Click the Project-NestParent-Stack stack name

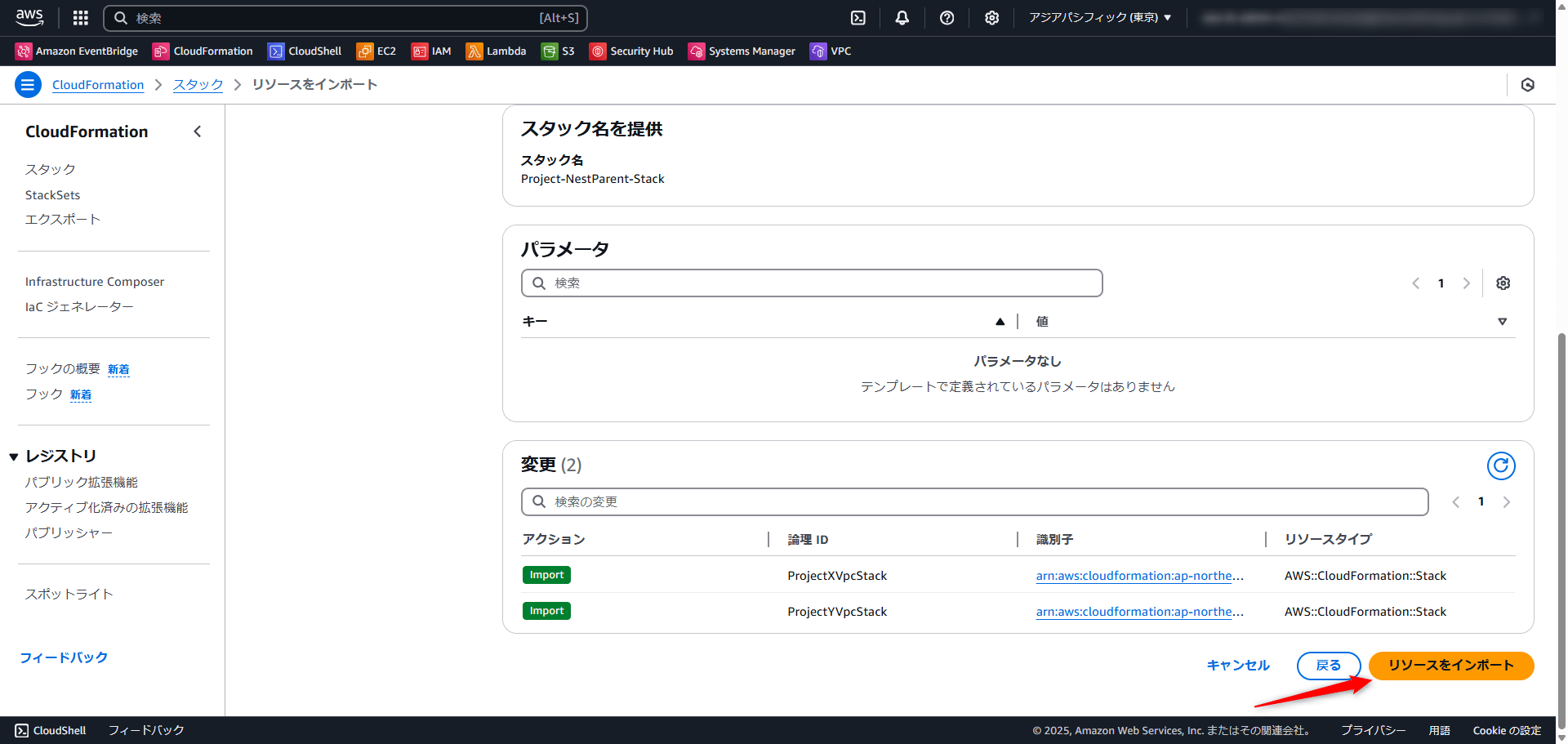pos(592,178)
